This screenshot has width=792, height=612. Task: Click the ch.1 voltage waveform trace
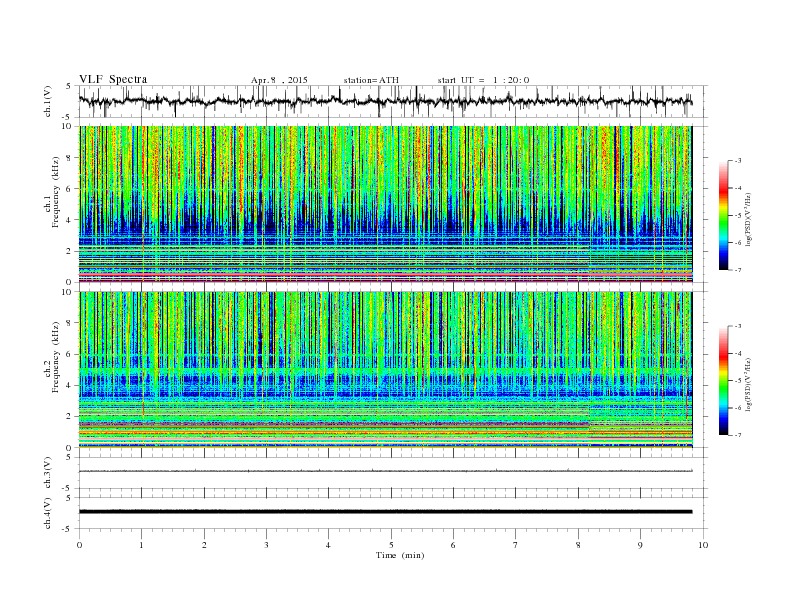[385, 101]
